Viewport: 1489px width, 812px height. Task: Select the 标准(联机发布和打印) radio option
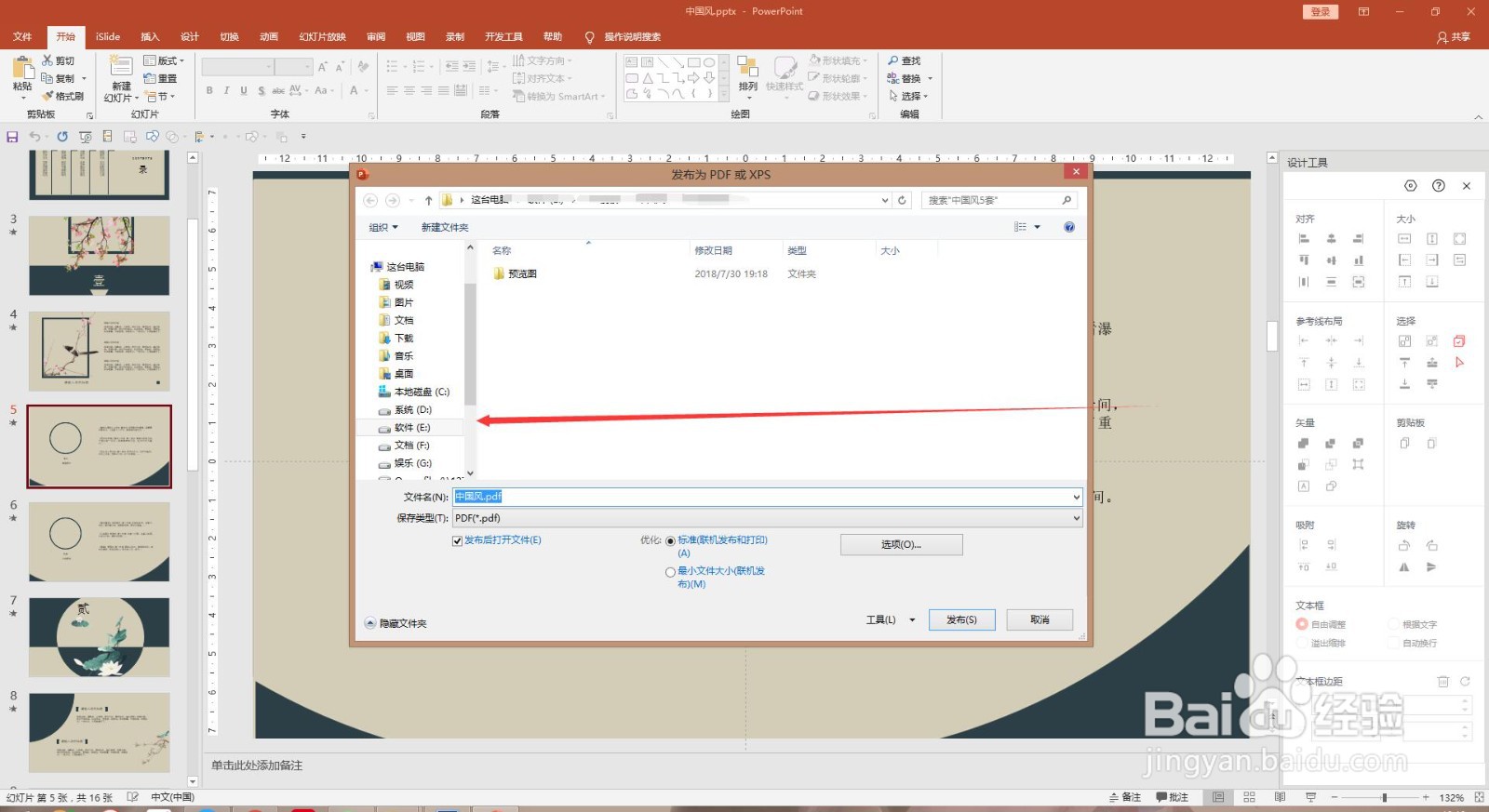pos(670,540)
